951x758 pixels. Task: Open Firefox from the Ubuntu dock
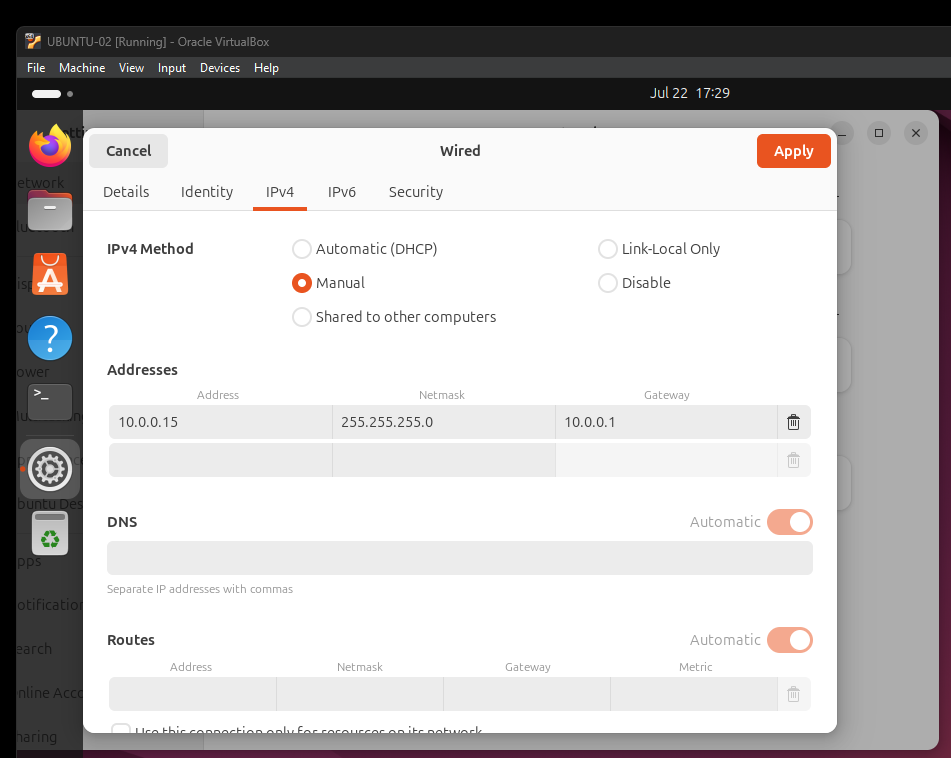click(50, 147)
